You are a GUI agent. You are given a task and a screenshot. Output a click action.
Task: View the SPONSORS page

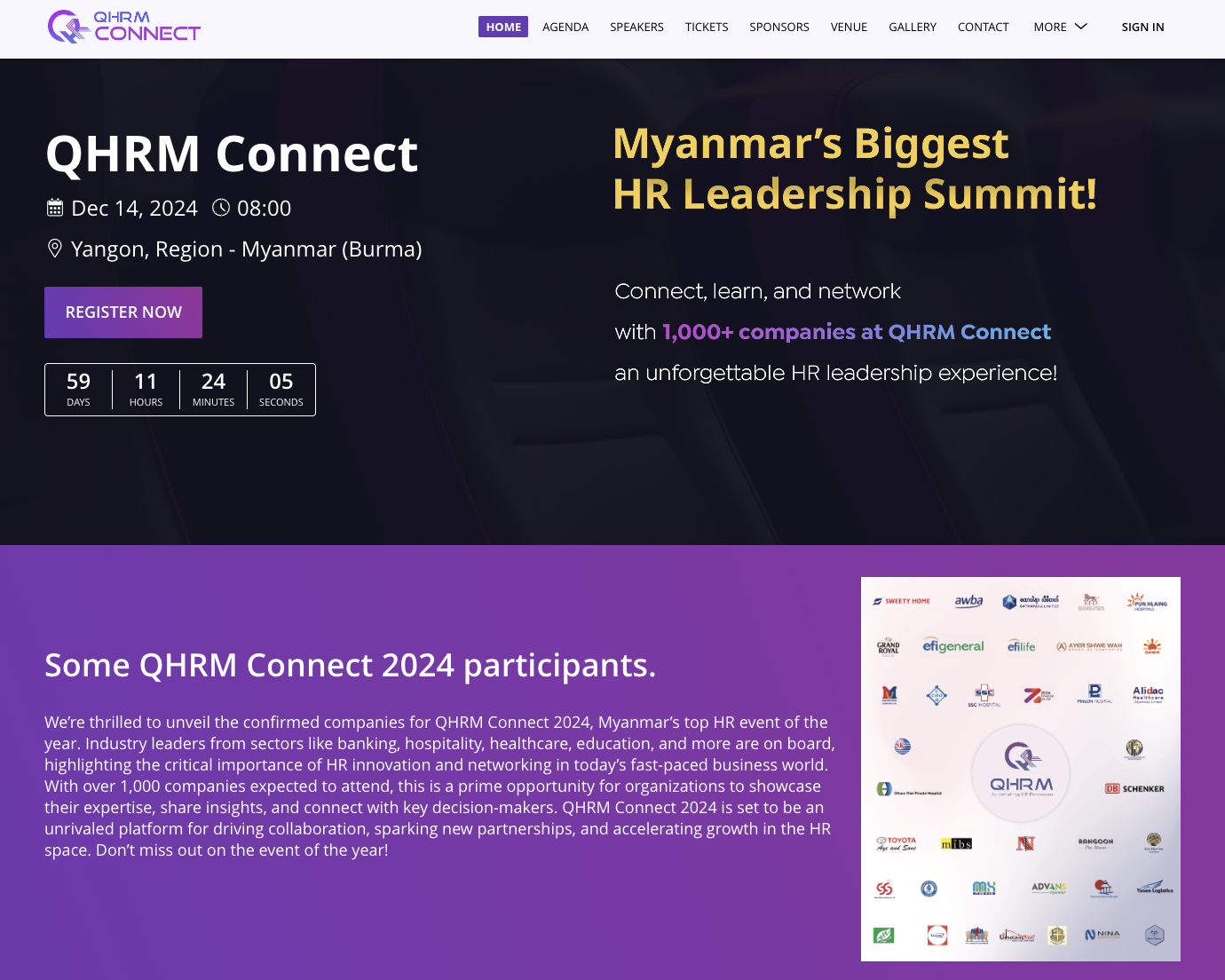point(779,28)
